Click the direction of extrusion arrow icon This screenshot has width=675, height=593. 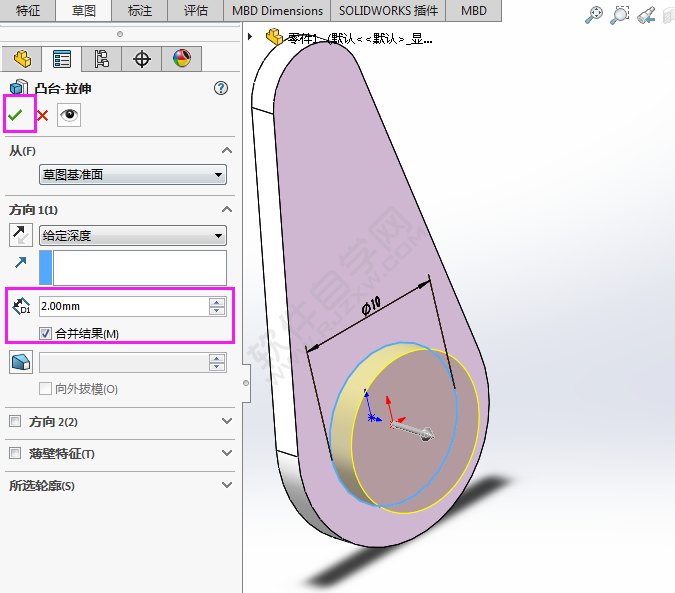(x=21, y=262)
